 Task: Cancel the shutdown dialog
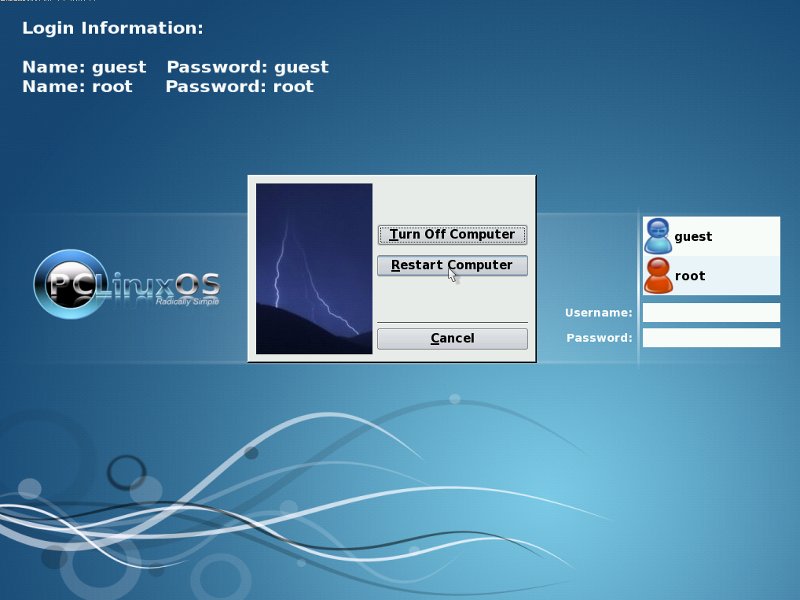(452, 339)
